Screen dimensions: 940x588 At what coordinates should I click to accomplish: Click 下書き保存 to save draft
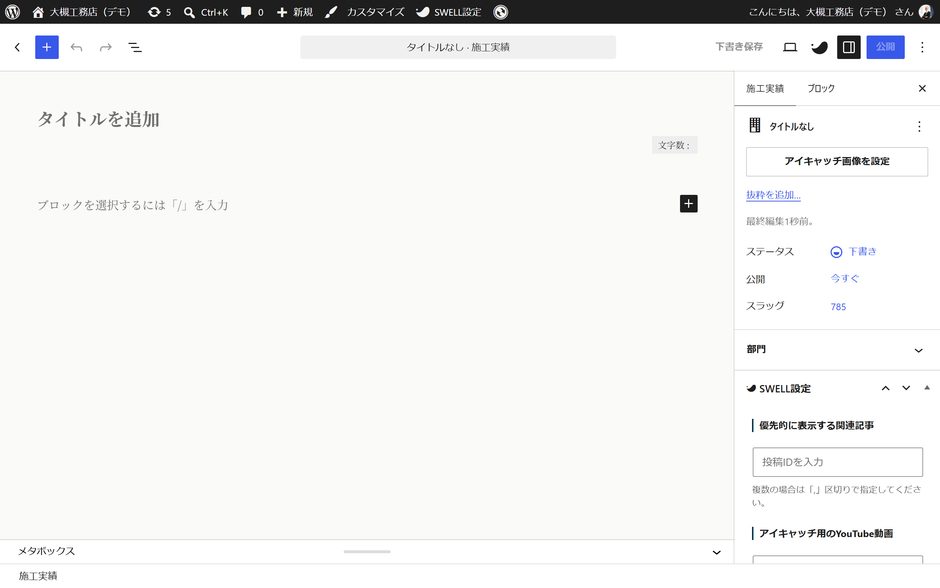739,47
